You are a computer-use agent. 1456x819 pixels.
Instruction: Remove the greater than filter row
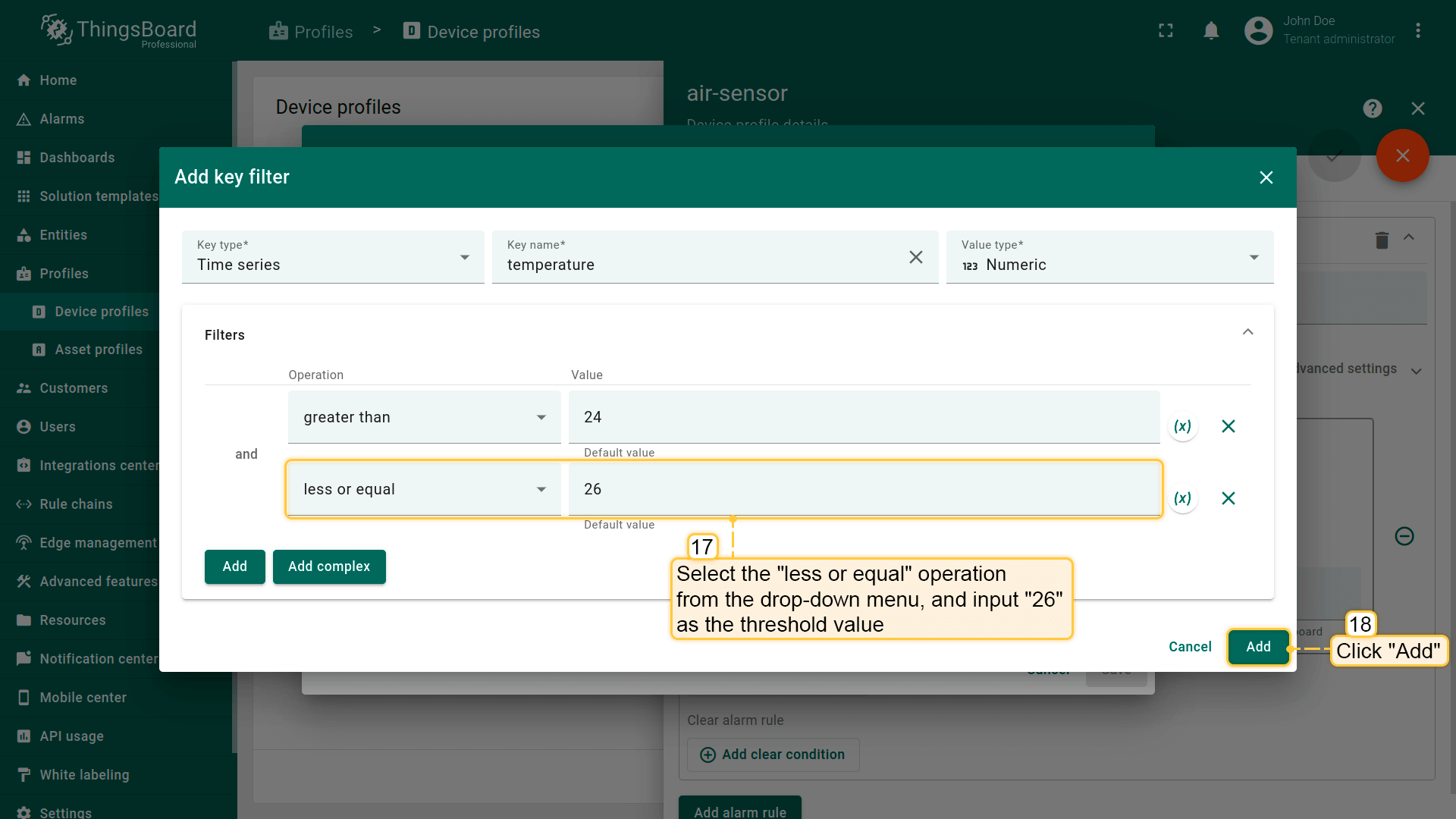pos(1228,426)
